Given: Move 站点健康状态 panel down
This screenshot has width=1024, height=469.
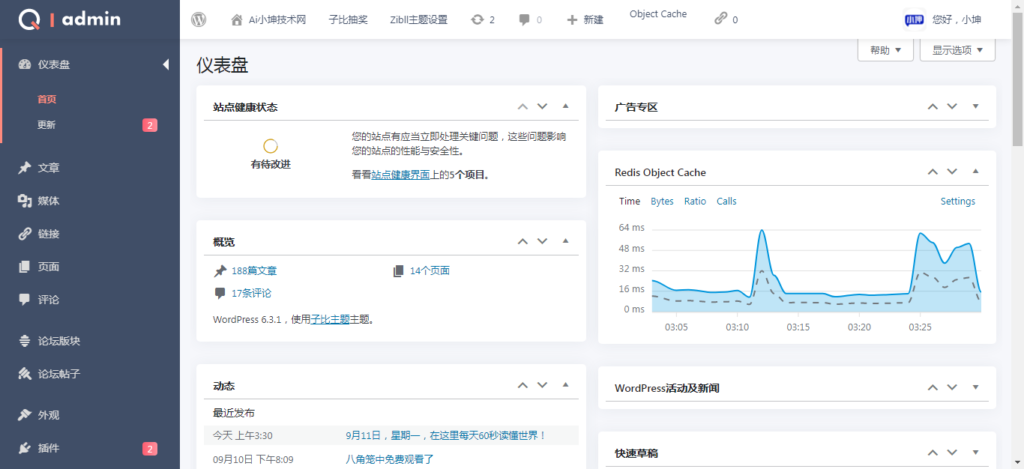Looking at the screenshot, I should coord(542,106).
